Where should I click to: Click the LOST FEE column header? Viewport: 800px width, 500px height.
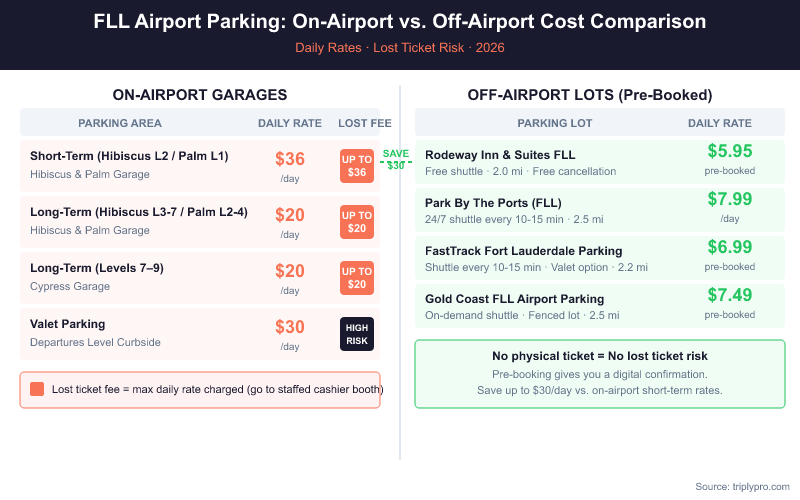357,124
